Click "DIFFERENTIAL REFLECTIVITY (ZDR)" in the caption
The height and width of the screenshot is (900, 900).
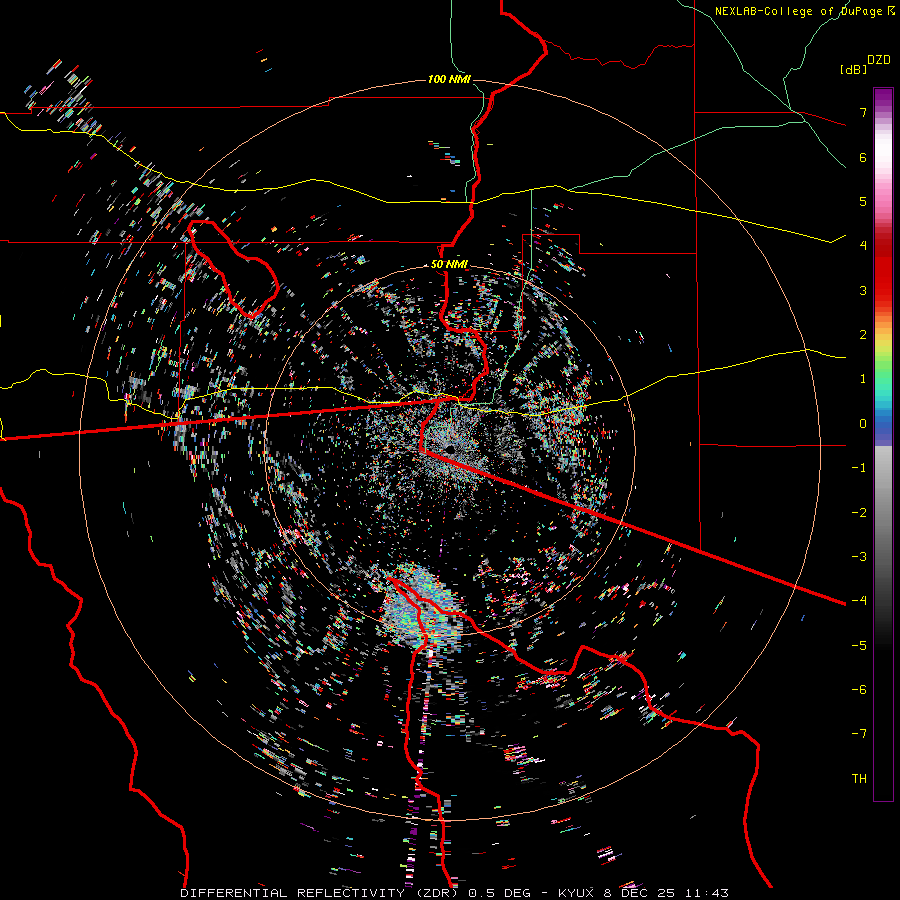click(319, 893)
